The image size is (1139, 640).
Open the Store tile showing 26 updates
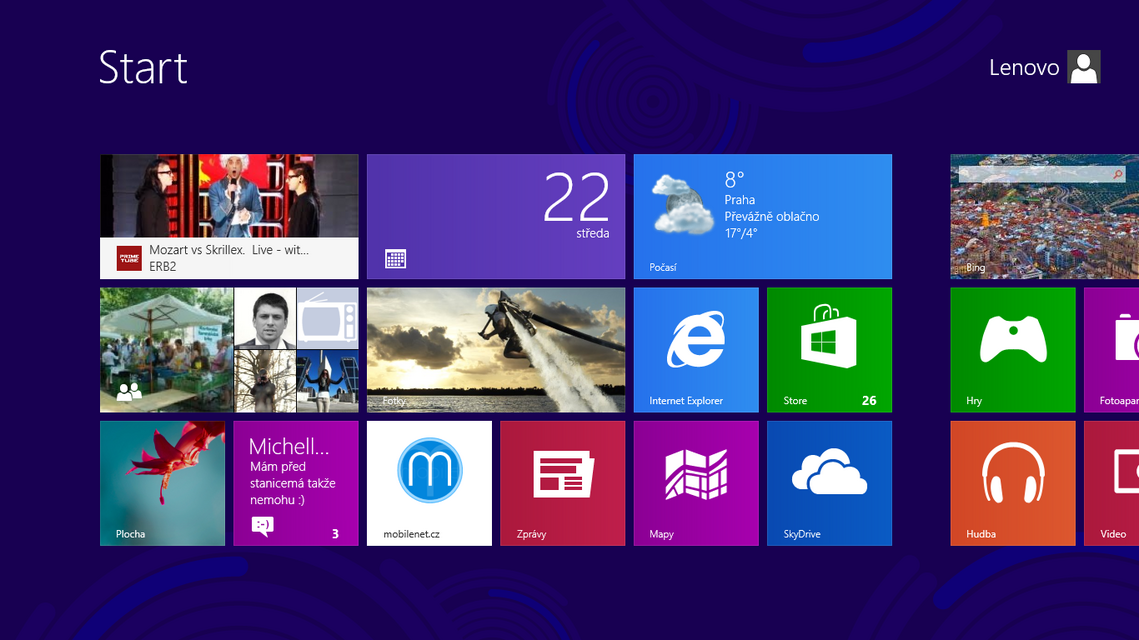point(829,349)
